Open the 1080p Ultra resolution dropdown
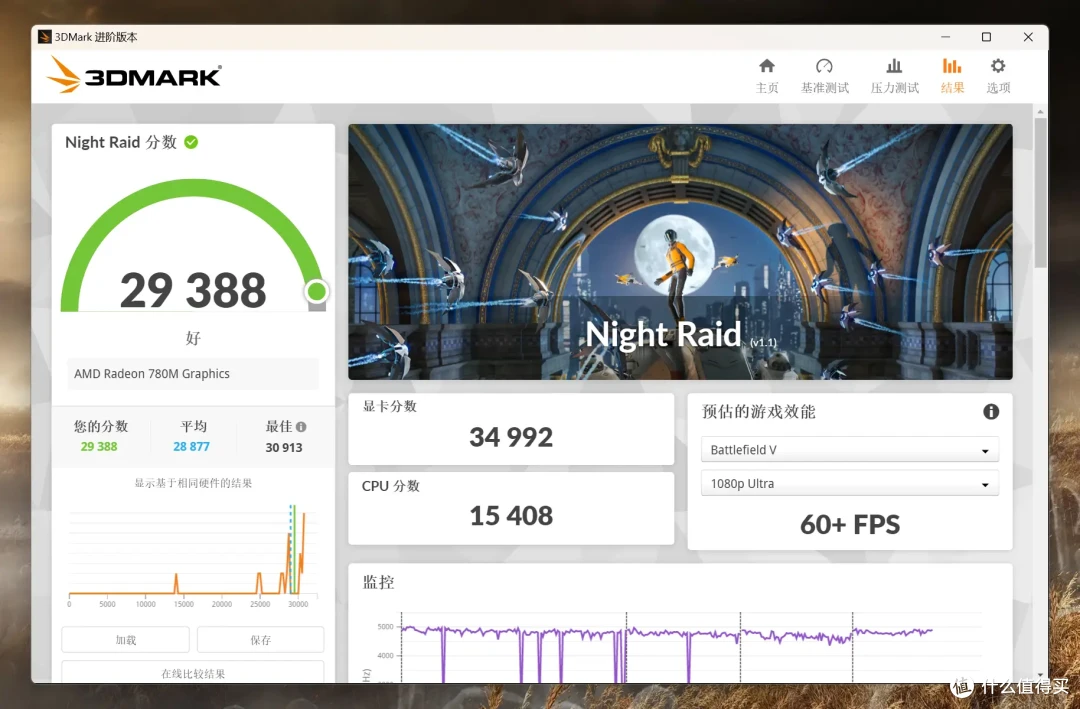Screen dimensions: 1080x709 pos(849,483)
